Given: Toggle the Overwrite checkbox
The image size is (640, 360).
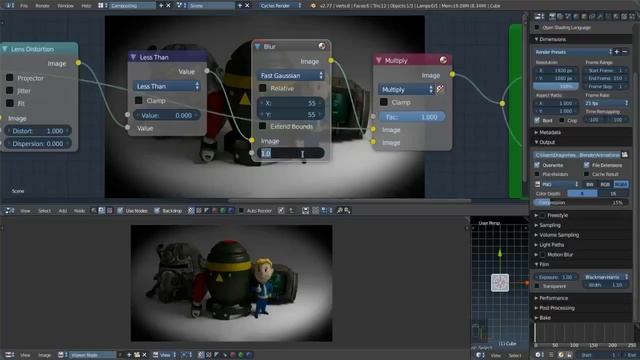Looking at the screenshot, I should point(537,165).
